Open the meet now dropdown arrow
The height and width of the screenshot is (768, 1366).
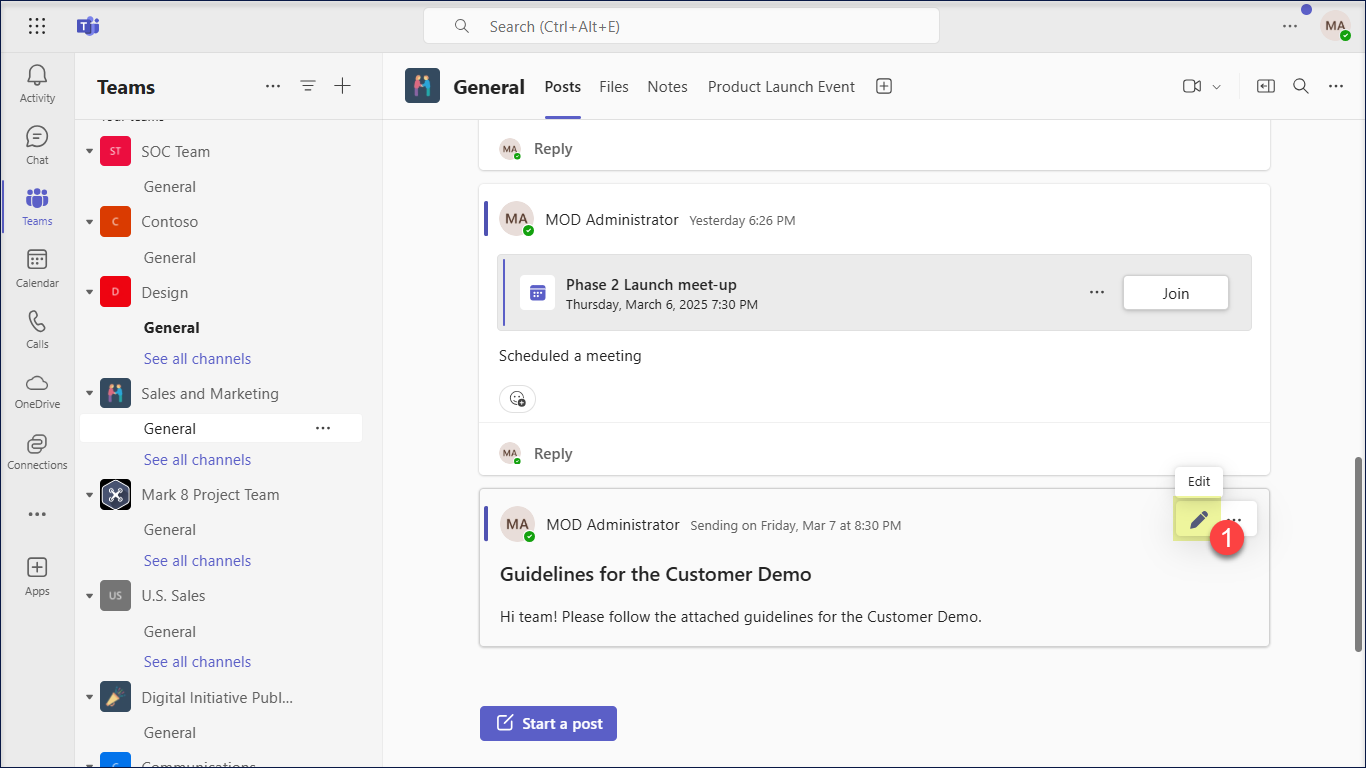pos(1217,87)
